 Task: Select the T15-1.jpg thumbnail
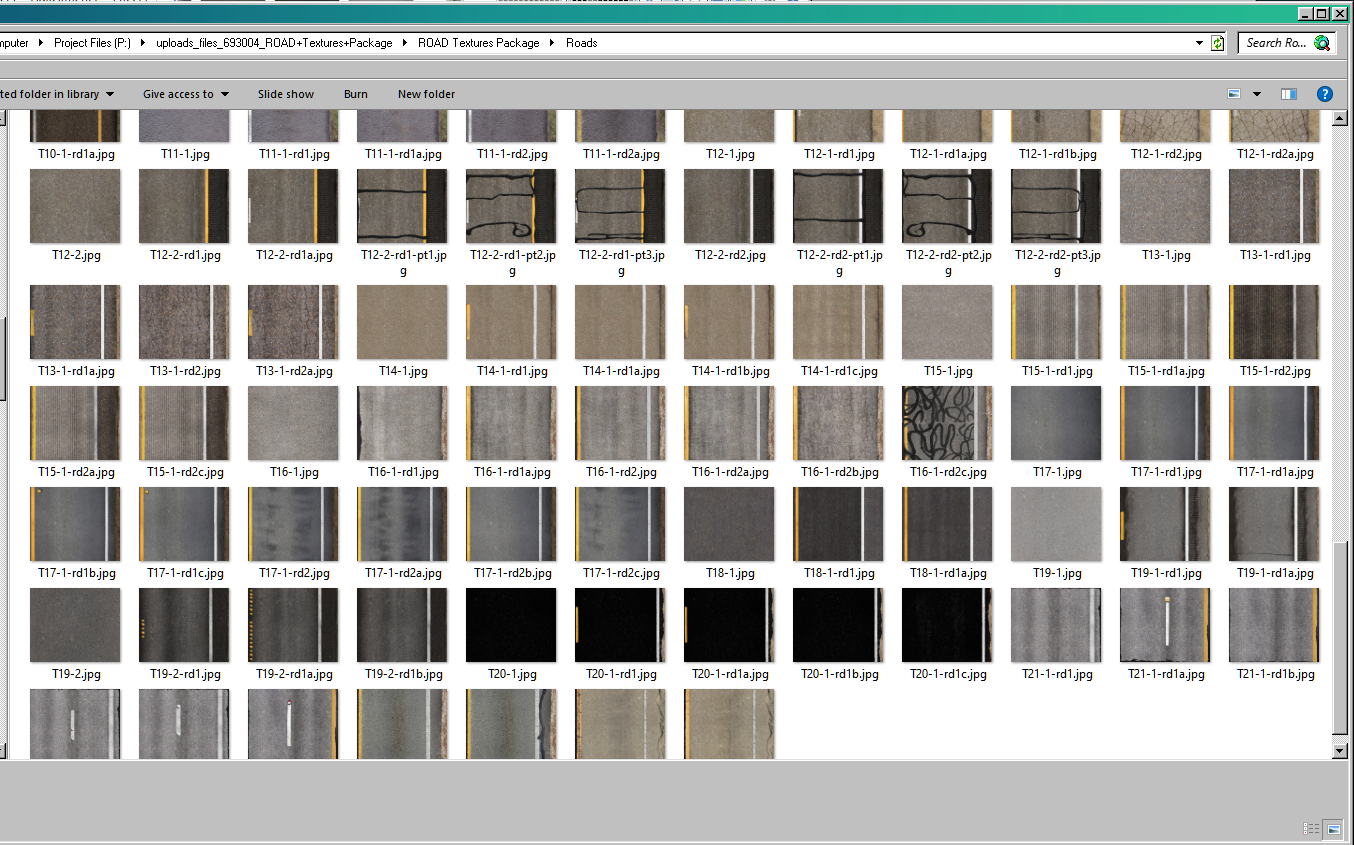(x=947, y=322)
